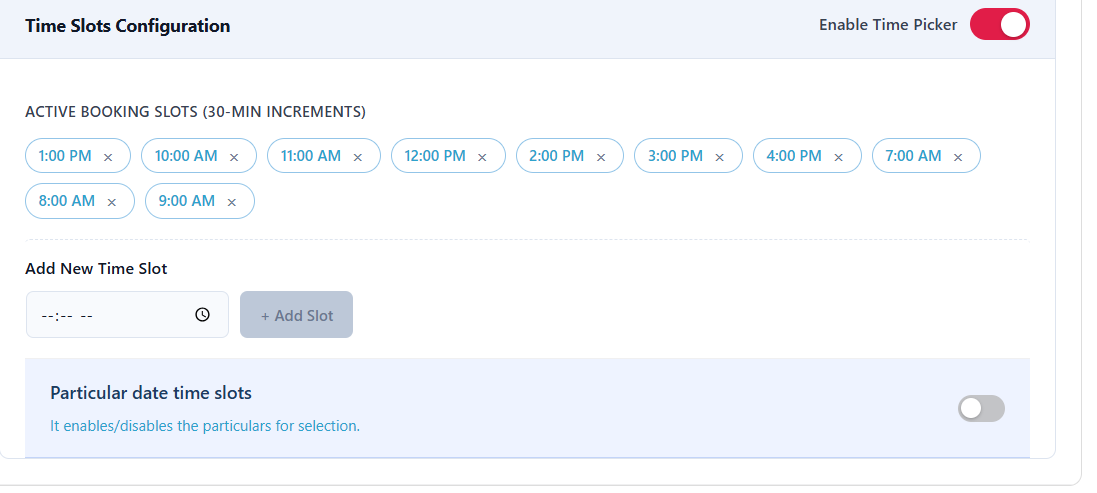Click the Particular date time slots heading
This screenshot has width=1097, height=493.
[151, 393]
